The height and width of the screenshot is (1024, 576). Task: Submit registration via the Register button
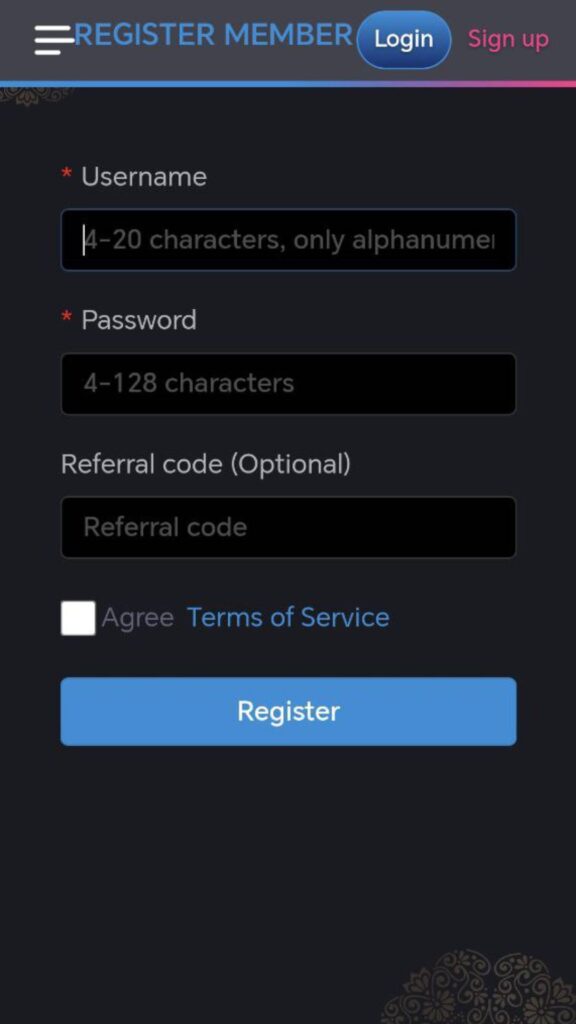pos(288,711)
